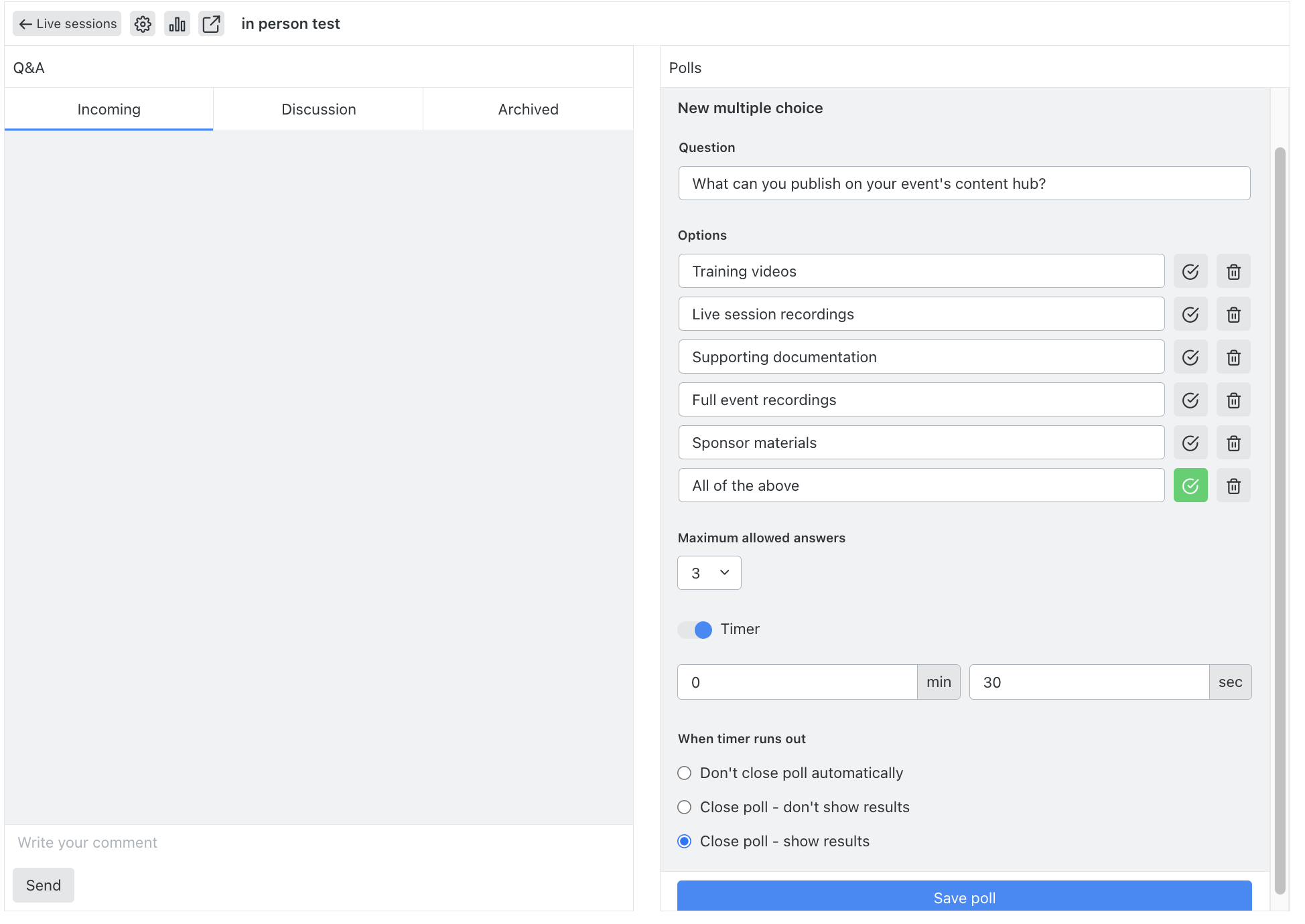Switch to the Discussion tab
The width and height of the screenshot is (1305, 924).
[x=318, y=109]
